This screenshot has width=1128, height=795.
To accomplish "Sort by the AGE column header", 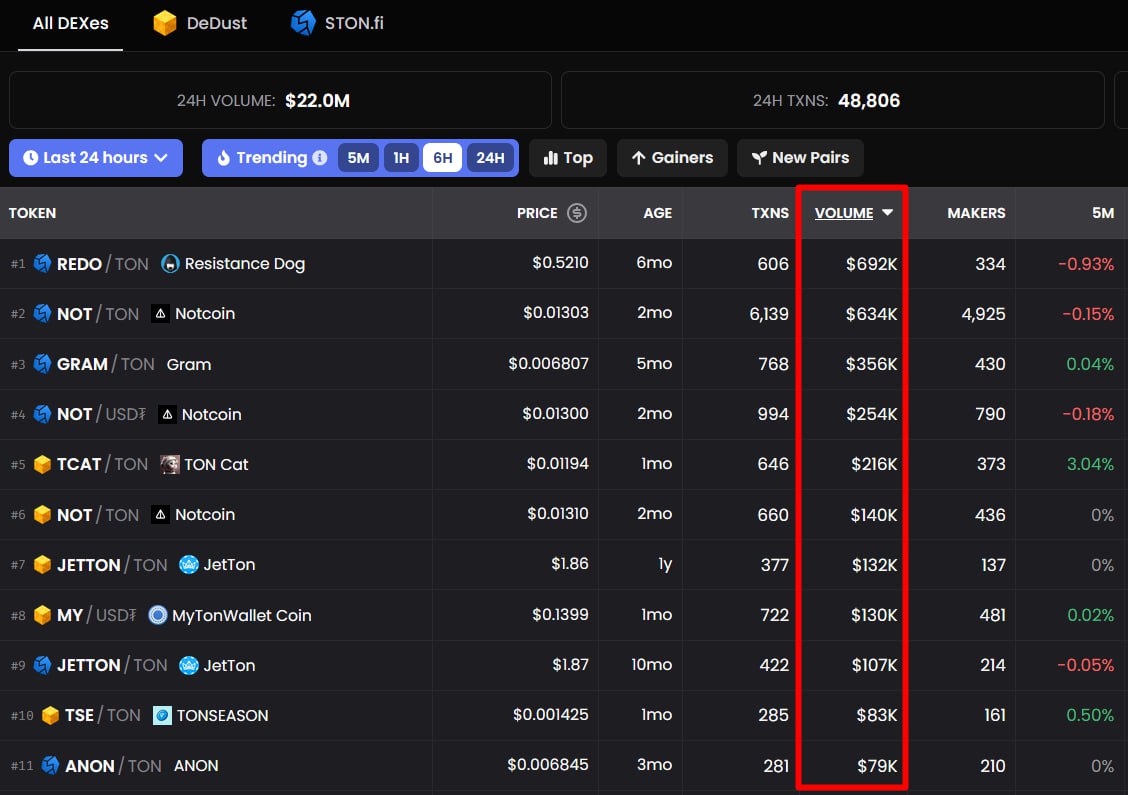I will tap(658, 213).
